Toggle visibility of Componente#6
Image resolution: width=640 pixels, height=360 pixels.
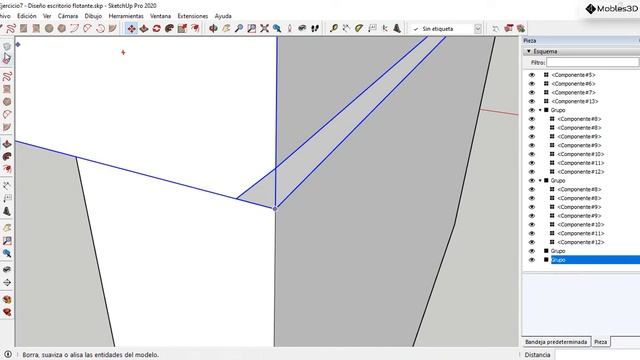click(x=531, y=84)
